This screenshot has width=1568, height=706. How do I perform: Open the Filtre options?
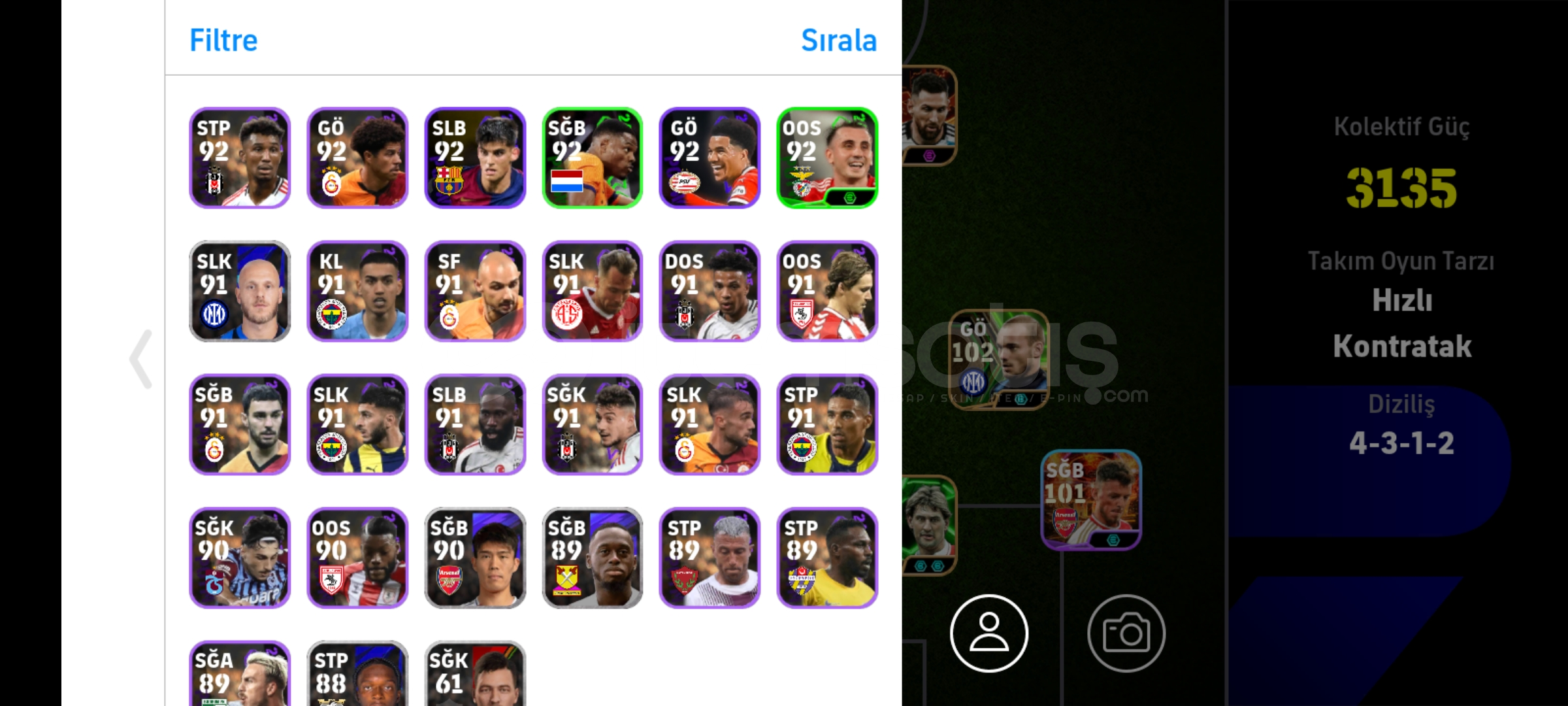tap(223, 41)
